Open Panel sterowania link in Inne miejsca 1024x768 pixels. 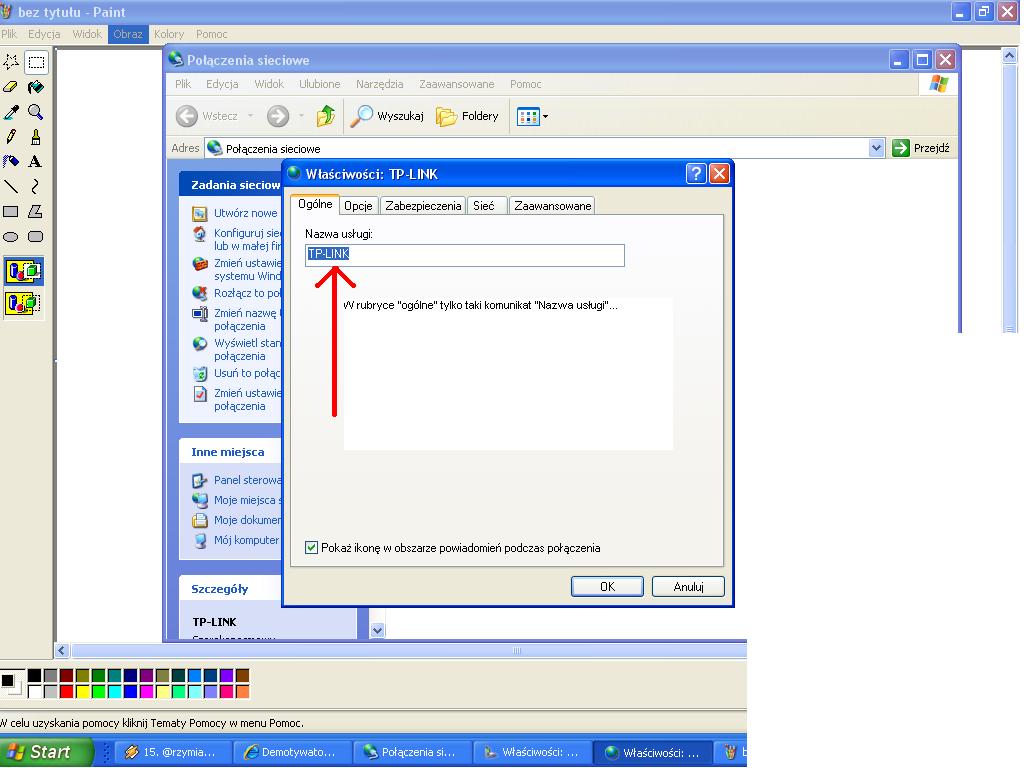coord(237,480)
